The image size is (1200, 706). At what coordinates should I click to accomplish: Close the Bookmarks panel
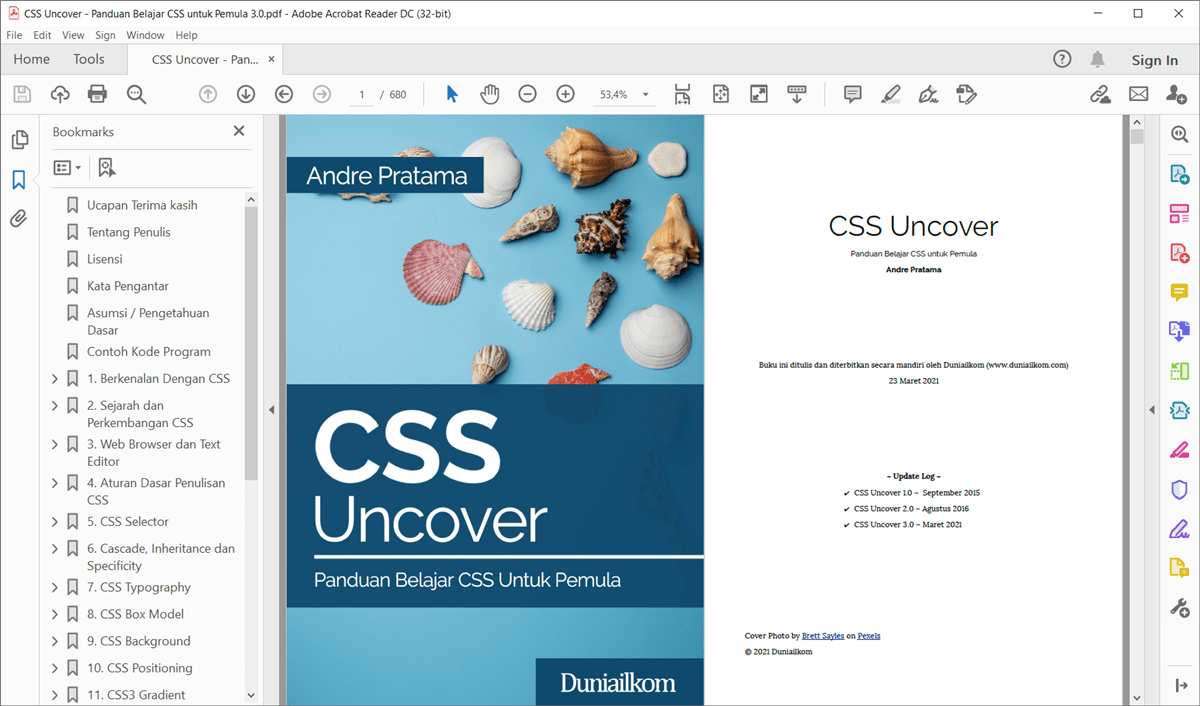239,131
